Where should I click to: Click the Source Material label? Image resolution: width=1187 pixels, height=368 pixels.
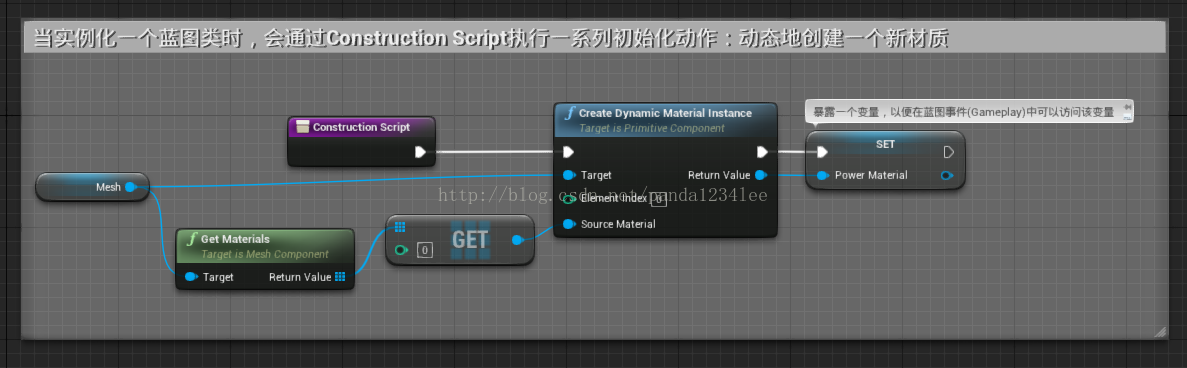[618, 224]
